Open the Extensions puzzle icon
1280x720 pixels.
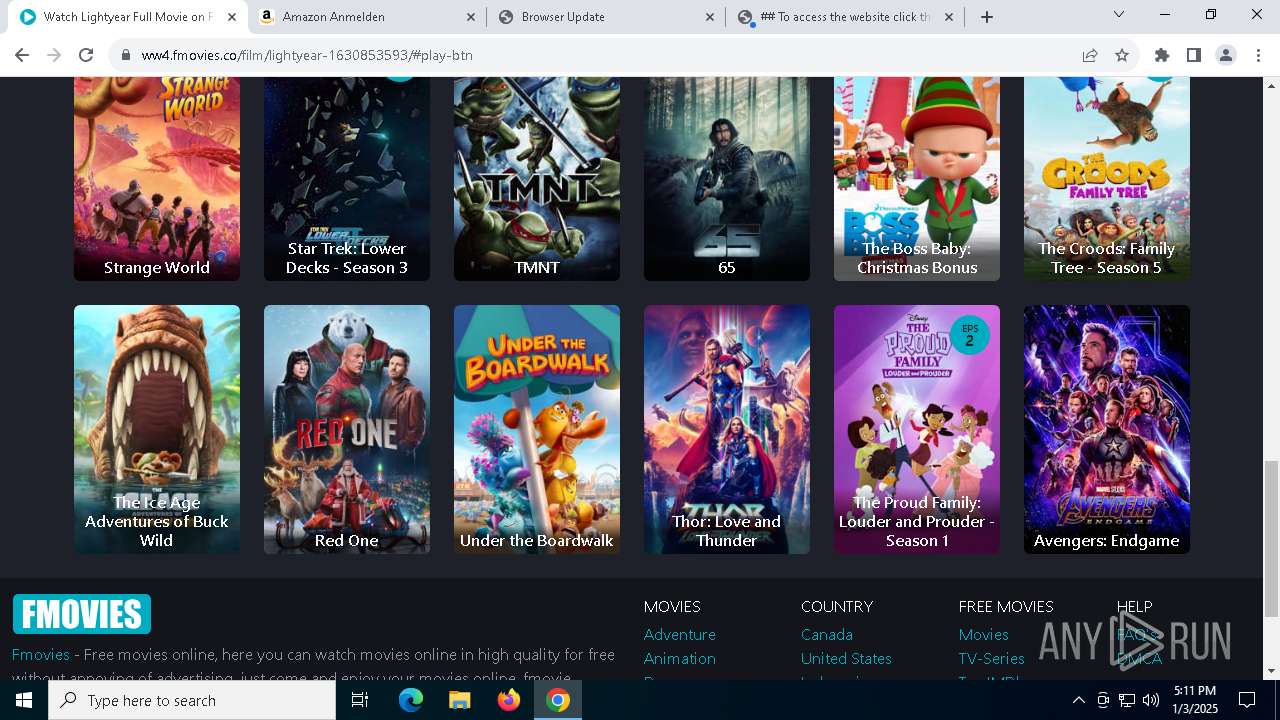tap(1162, 55)
